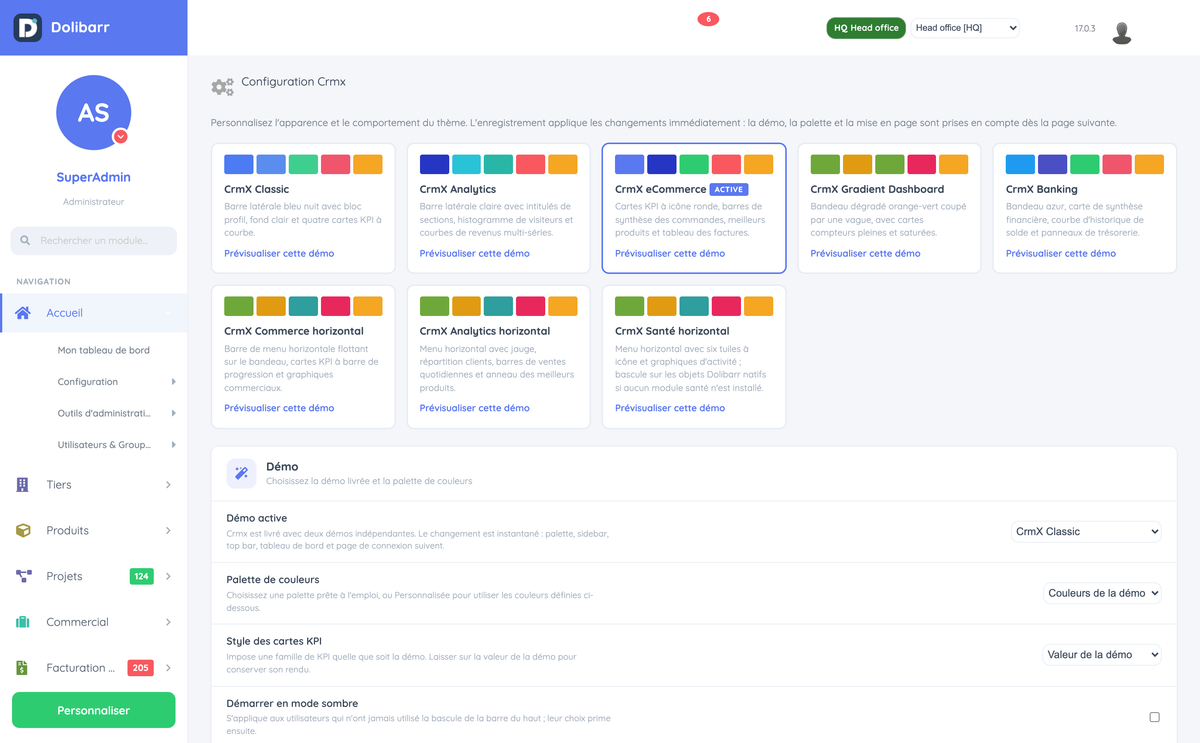
Task: Expand the Produits menu chevron
Action: pos(168,531)
